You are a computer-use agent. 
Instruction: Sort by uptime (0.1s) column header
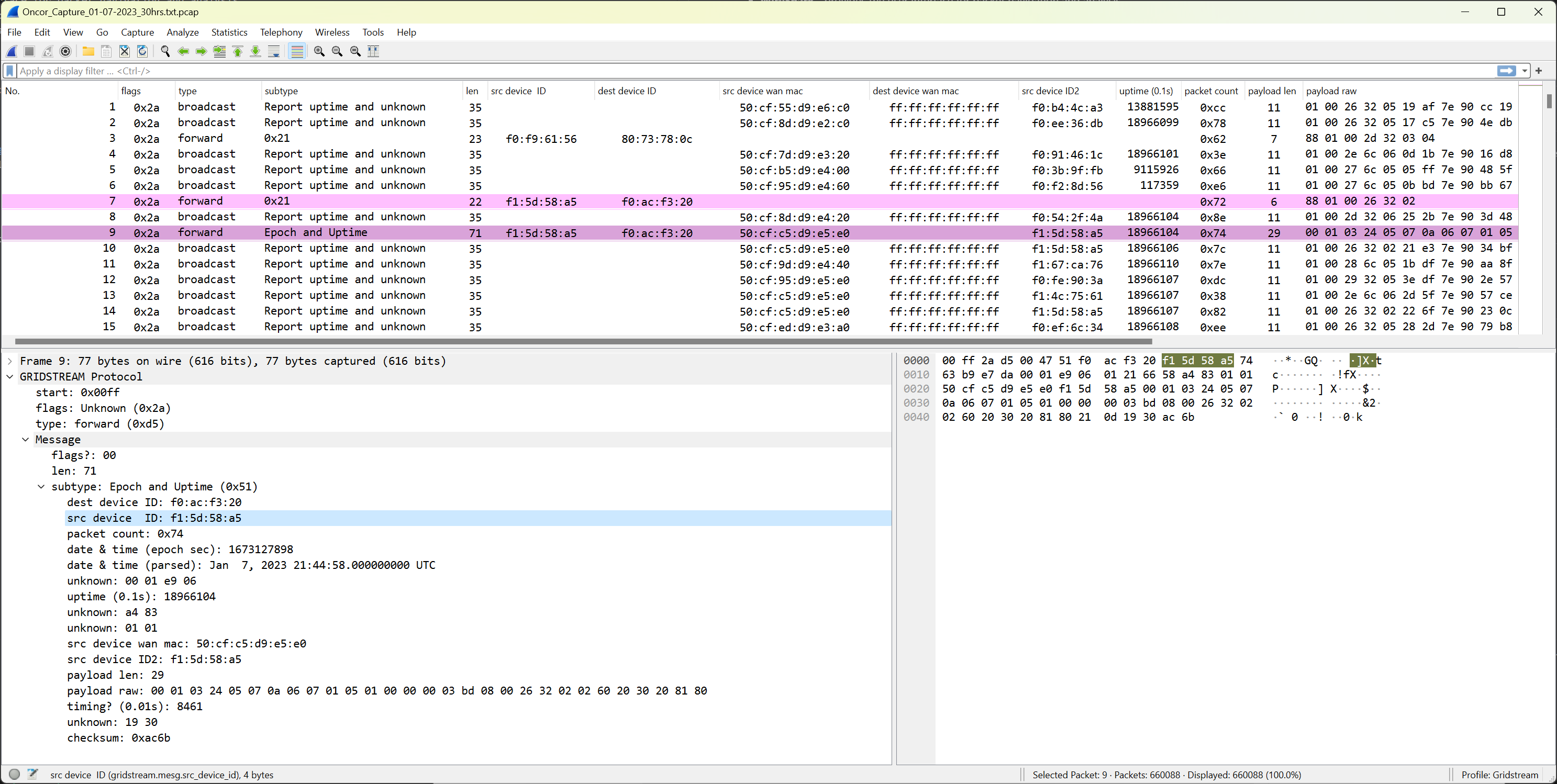(x=1148, y=91)
